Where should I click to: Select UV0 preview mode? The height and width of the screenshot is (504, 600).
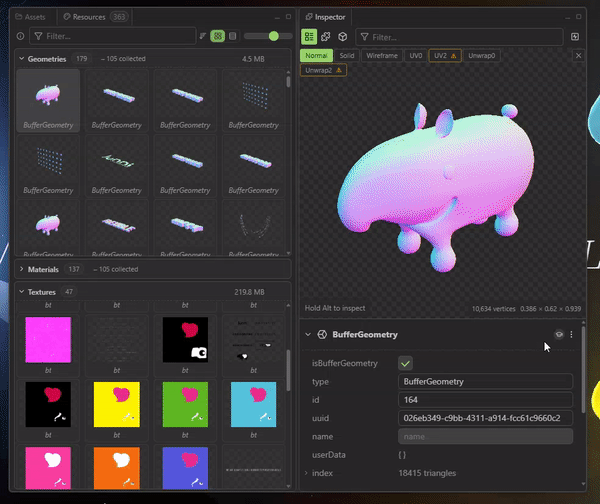click(416, 55)
